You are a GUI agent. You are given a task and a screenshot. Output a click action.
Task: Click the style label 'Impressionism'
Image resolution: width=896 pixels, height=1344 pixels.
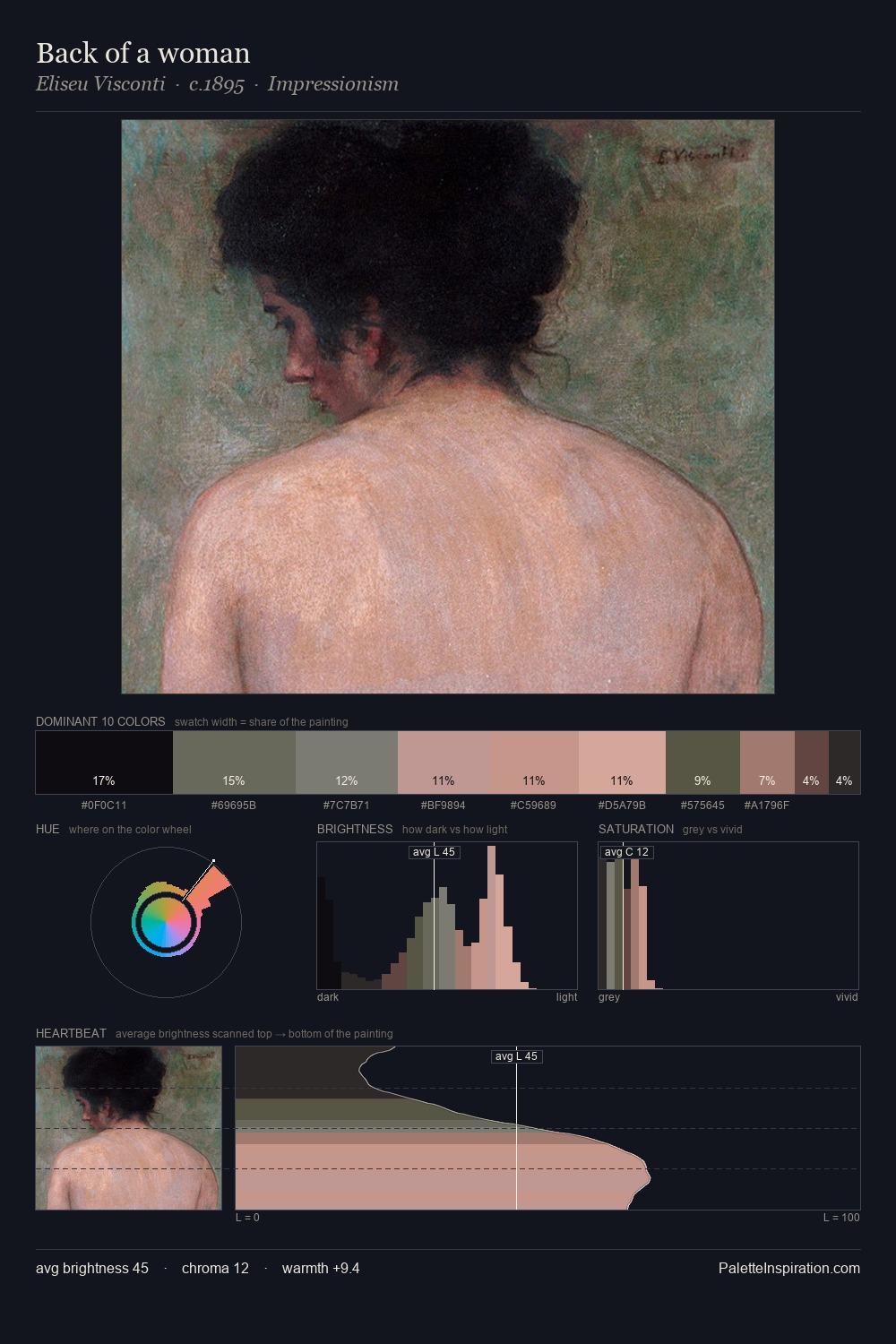pyautogui.click(x=333, y=84)
